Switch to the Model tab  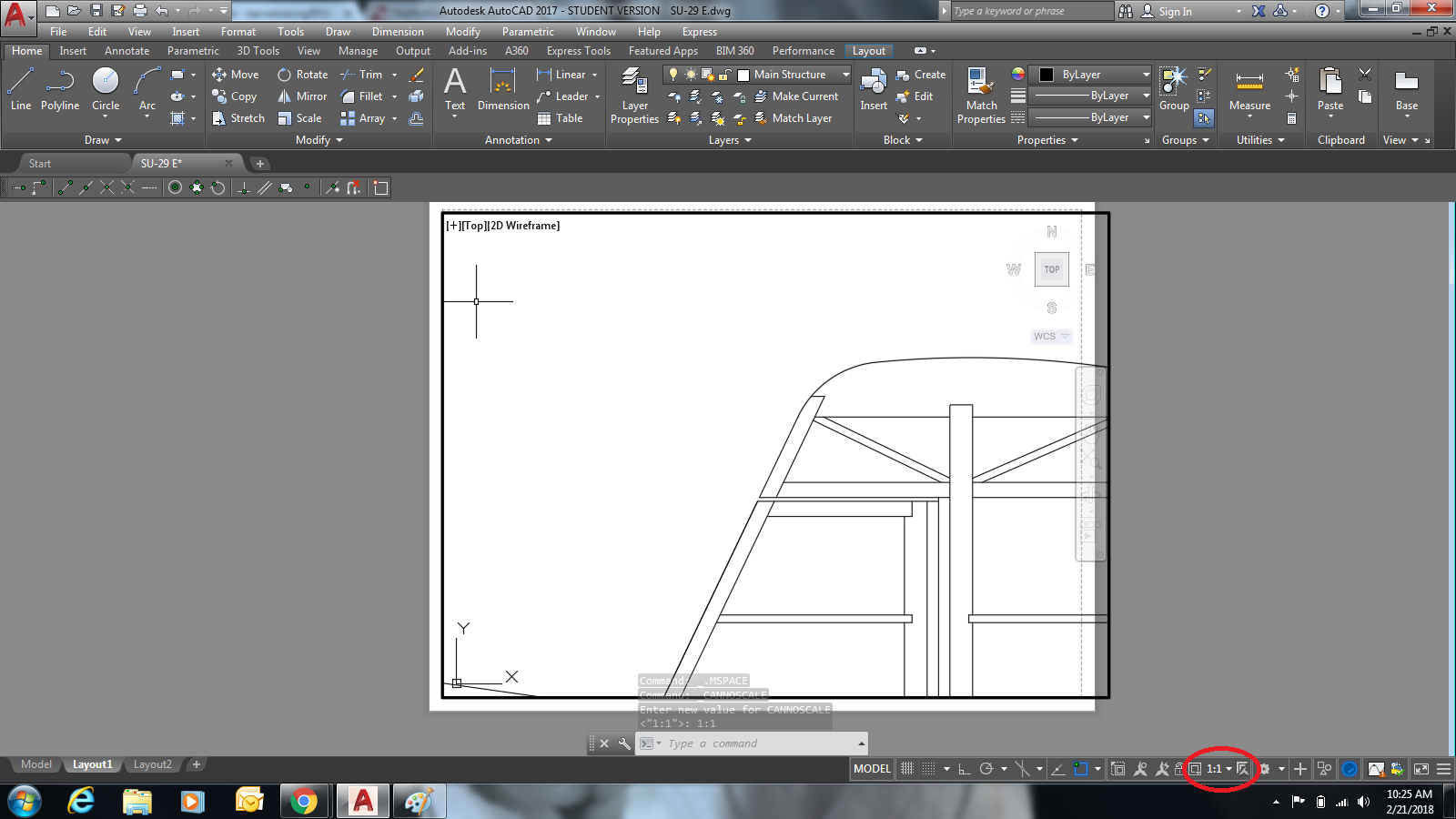click(x=36, y=764)
